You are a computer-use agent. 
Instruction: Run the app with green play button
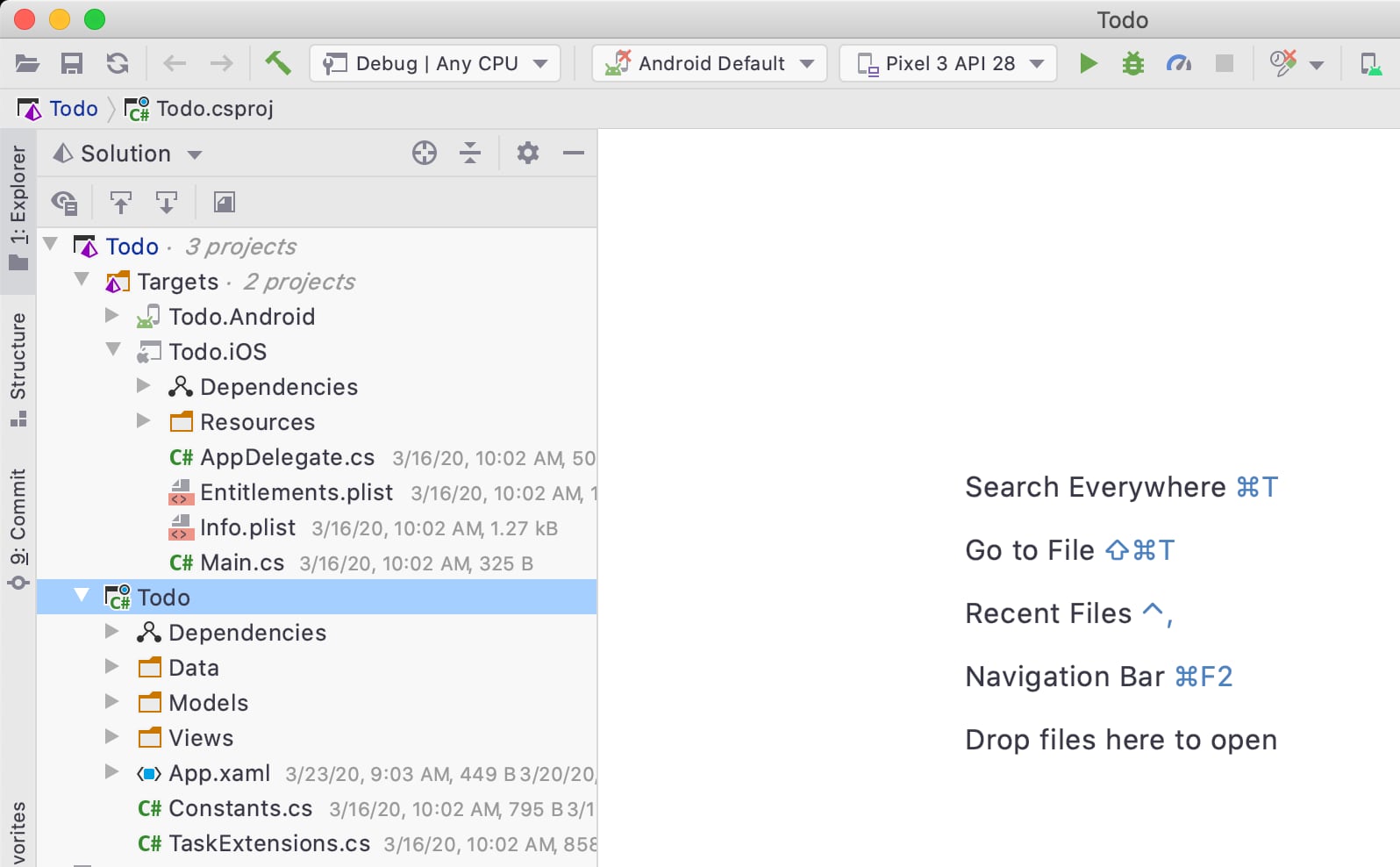pyautogui.click(x=1088, y=63)
